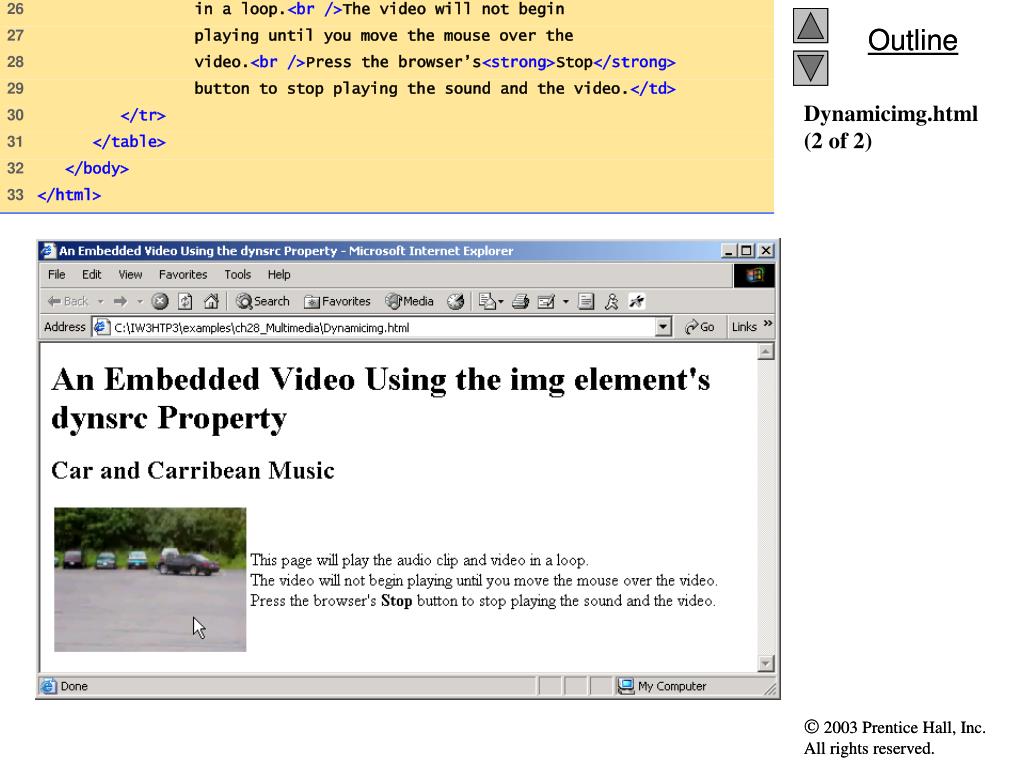Click the History icon in toolbar
Image resolution: width=1024 pixels, height=768 pixels.
point(456,301)
